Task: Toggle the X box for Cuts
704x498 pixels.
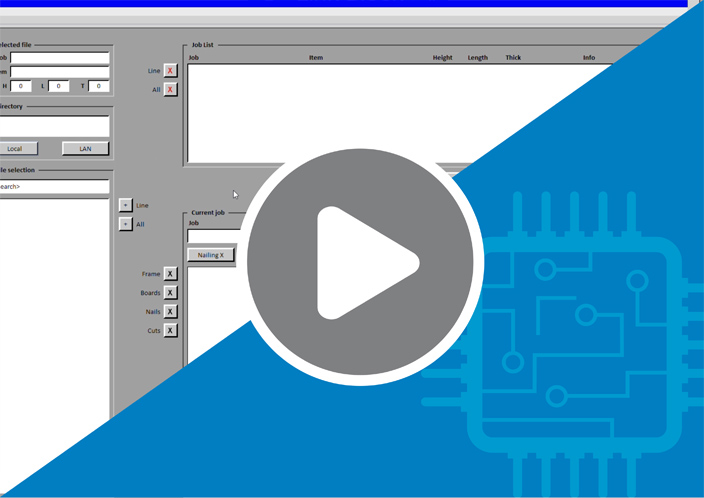Action: (x=170, y=331)
